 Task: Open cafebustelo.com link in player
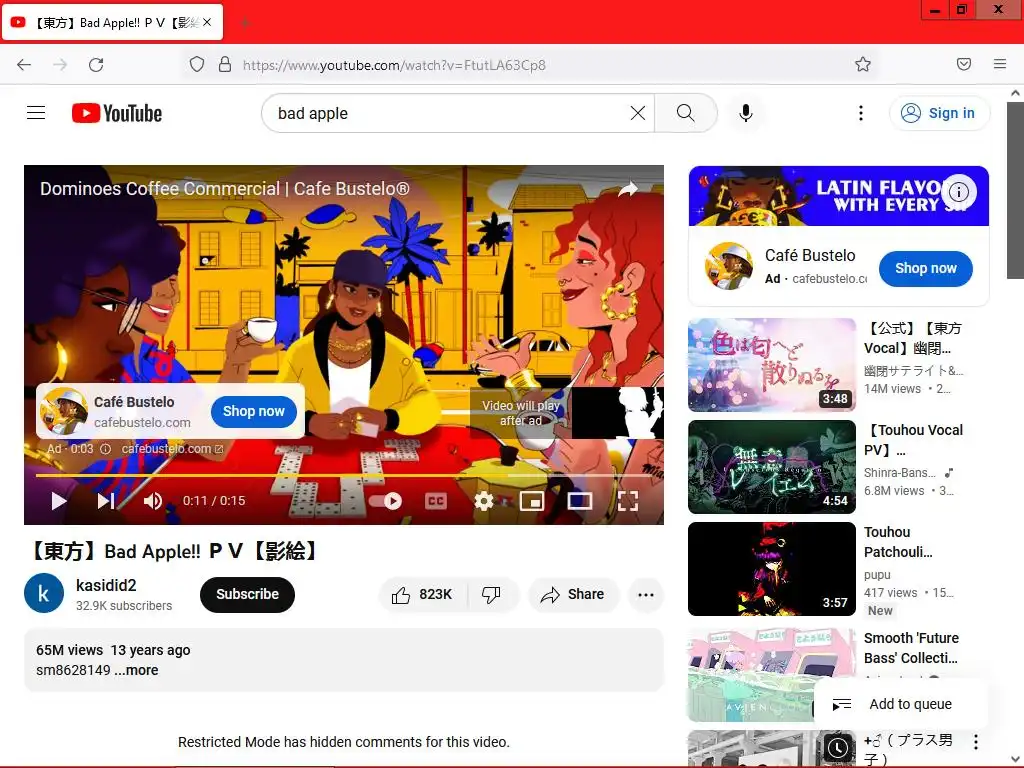(172, 449)
